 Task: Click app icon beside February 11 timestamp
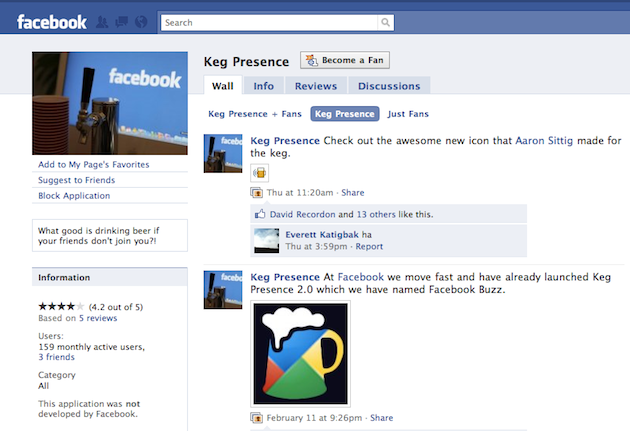[256, 418]
